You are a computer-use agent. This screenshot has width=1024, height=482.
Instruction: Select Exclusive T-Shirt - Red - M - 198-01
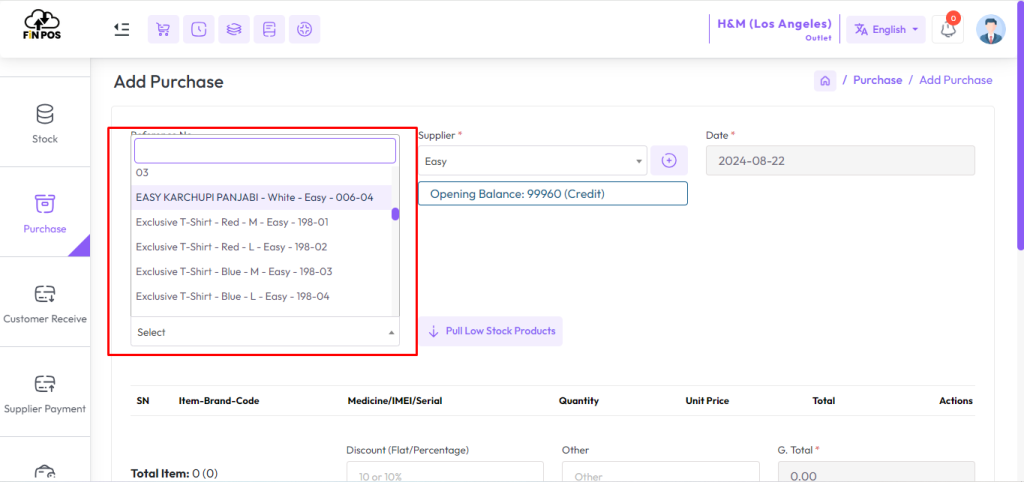click(x=261, y=222)
